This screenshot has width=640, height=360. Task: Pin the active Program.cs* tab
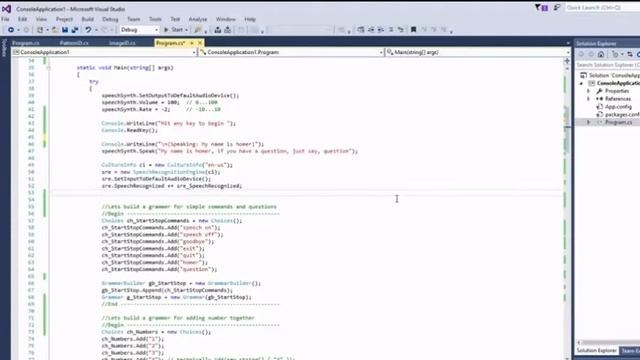(x=191, y=43)
